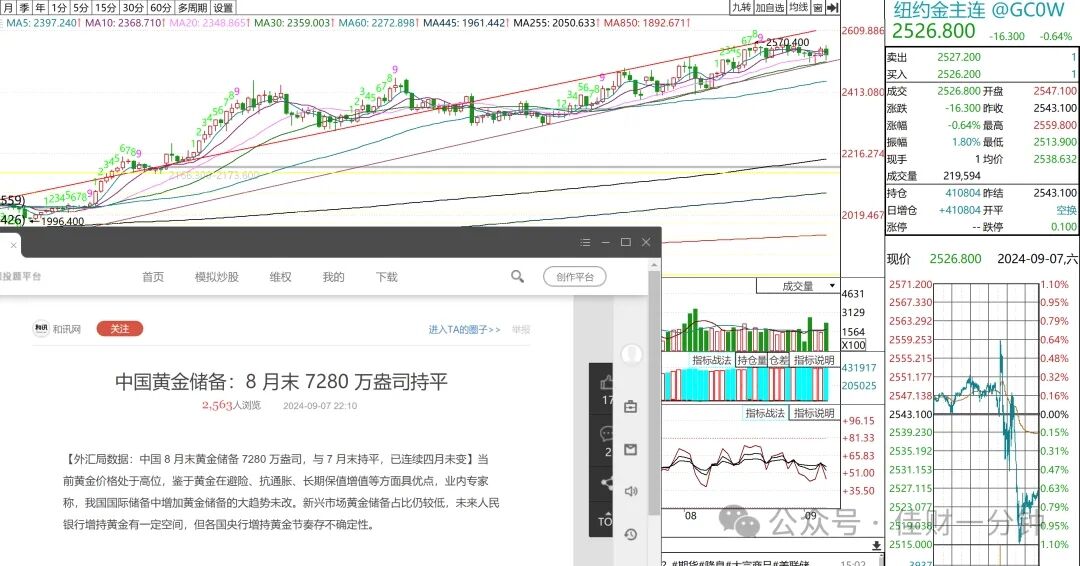
Task: Click the X100 volume scale label
Action: pyautogui.click(x=853, y=345)
